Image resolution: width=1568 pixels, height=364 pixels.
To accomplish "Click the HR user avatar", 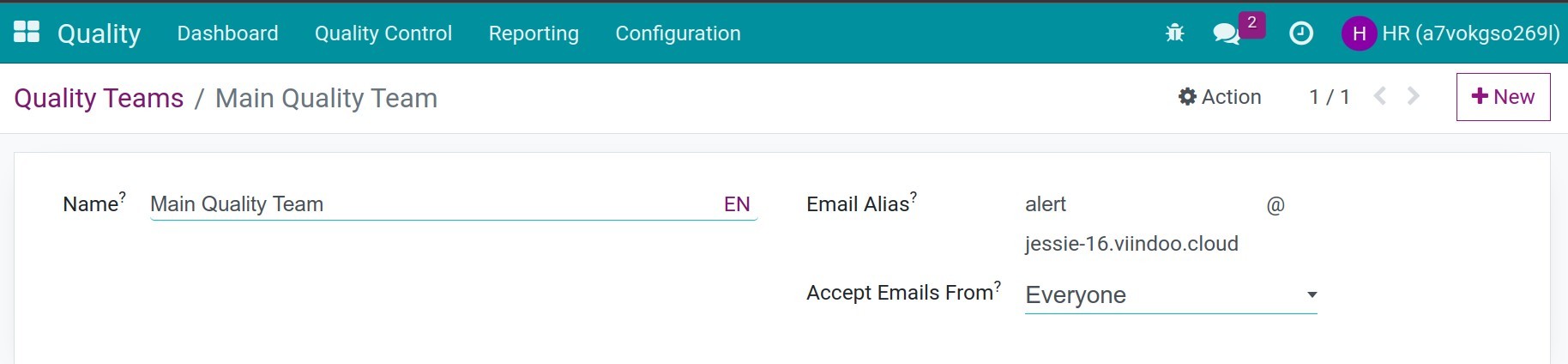I will click(1359, 33).
